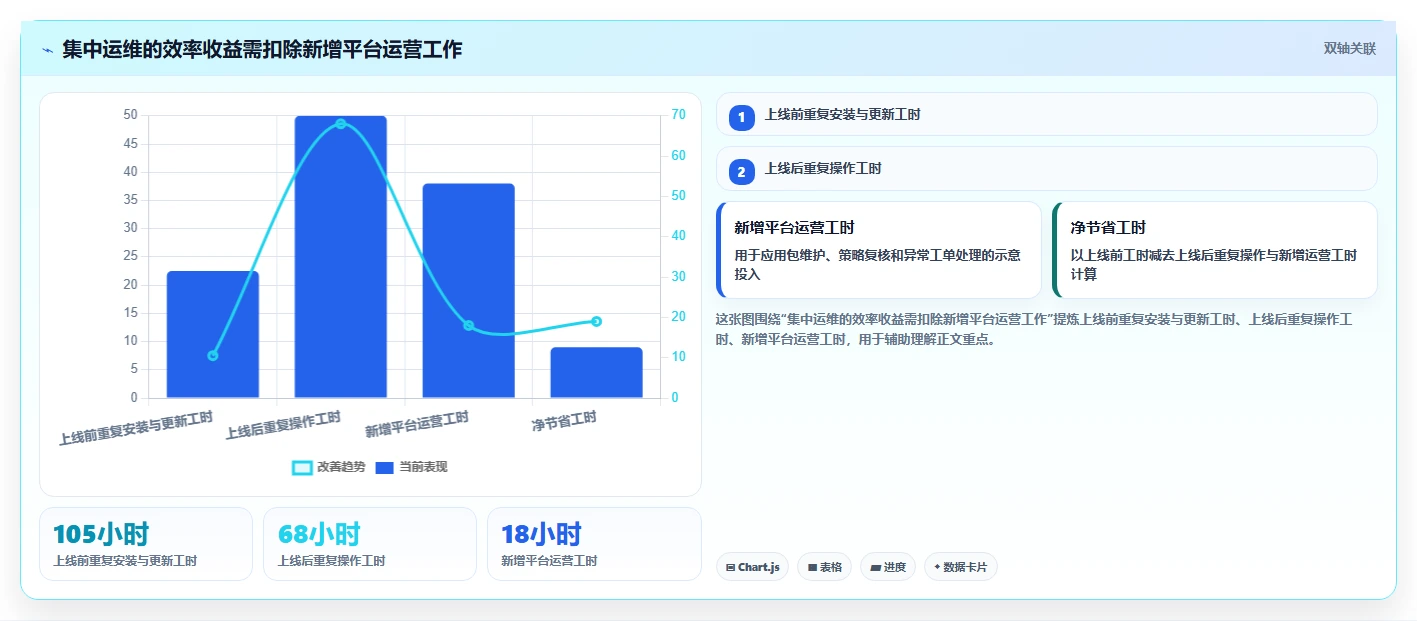Click x-axis label 净节省工时
The height and width of the screenshot is (621, 1417).
[x=564, y=421]
